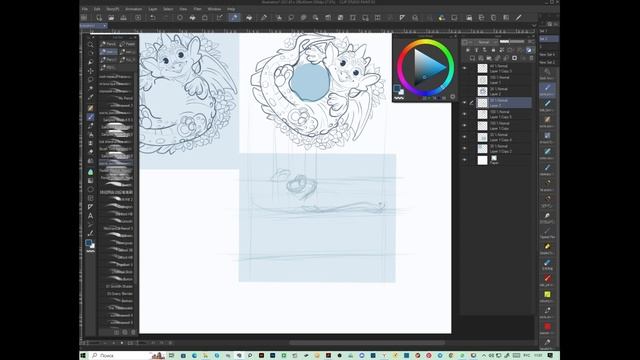The height and width of the screenshot is (360, 640).
Task: Open the Window menu
Action: pyautogui.click(x=214, y=9)
